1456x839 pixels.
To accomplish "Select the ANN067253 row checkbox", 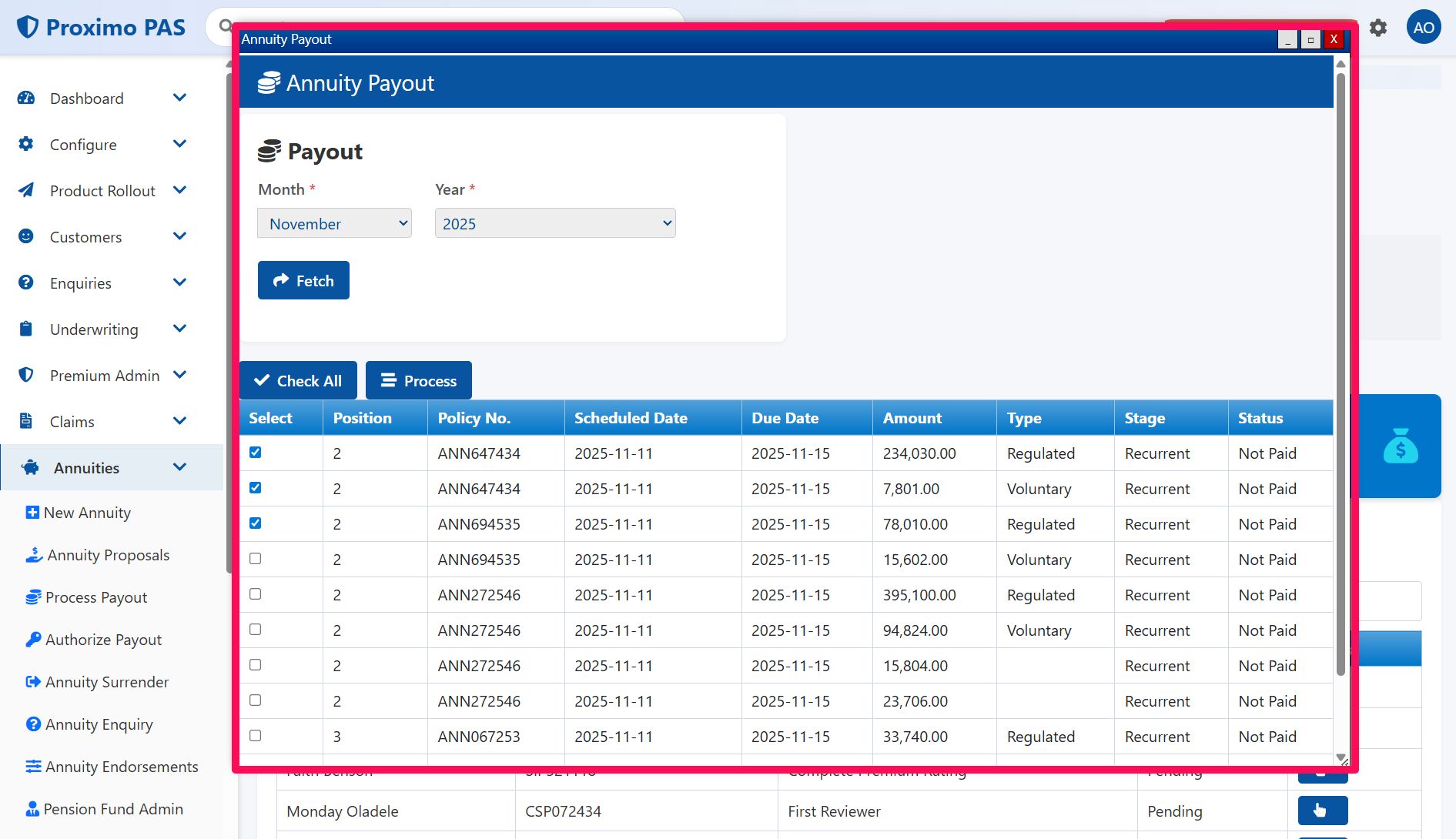I will (x=256, y=736).
